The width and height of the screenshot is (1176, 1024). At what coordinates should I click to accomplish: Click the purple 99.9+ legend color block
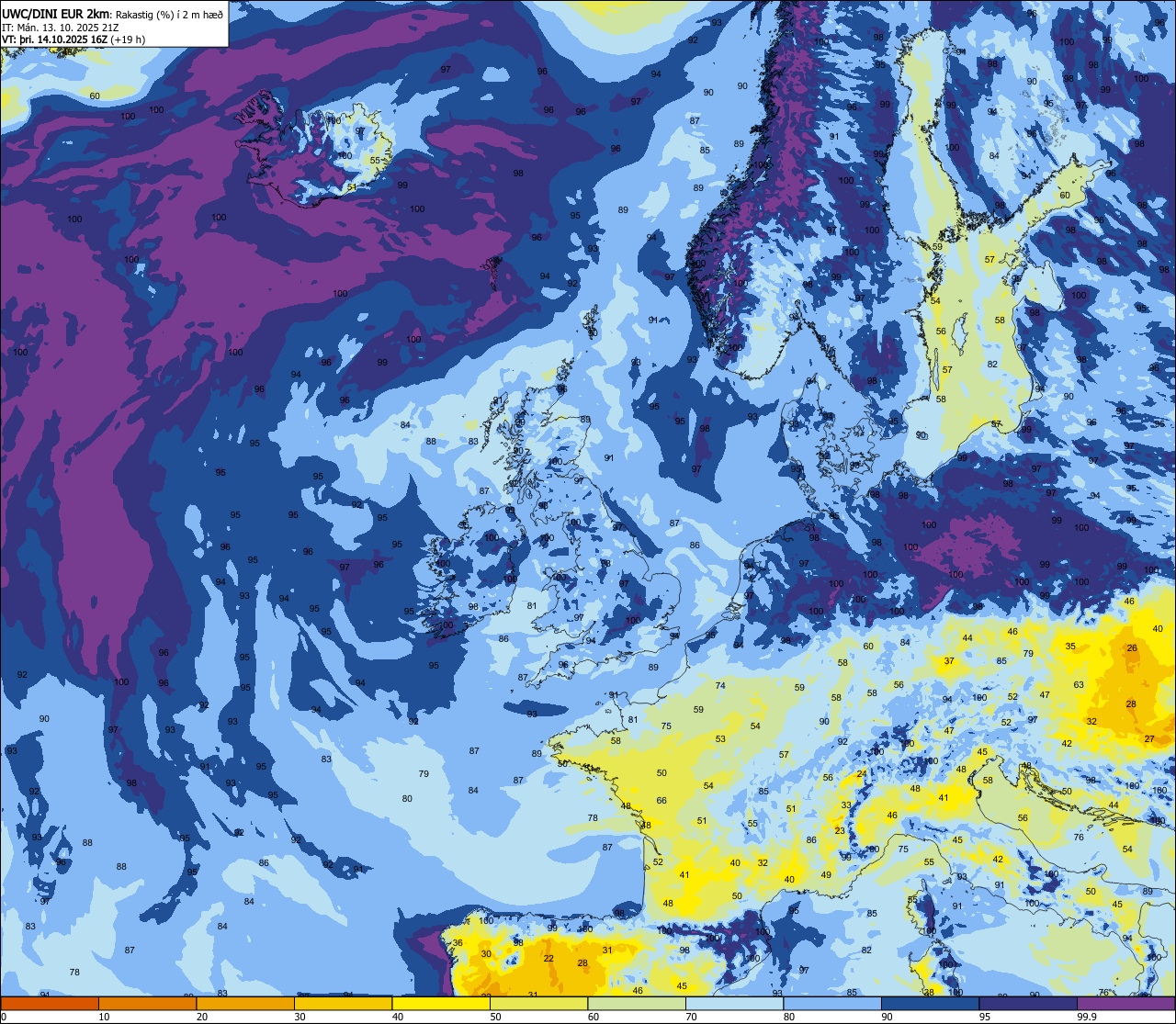click(1126, 1004)
